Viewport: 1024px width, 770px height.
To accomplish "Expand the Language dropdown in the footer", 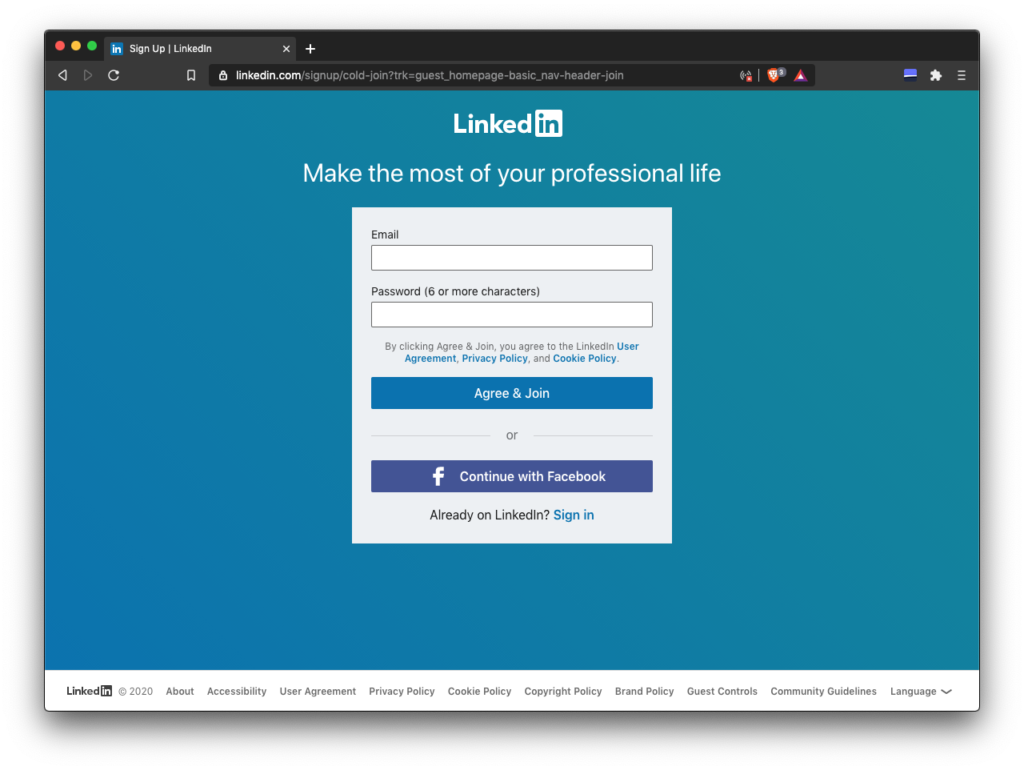I will click(x=920, y=691).
